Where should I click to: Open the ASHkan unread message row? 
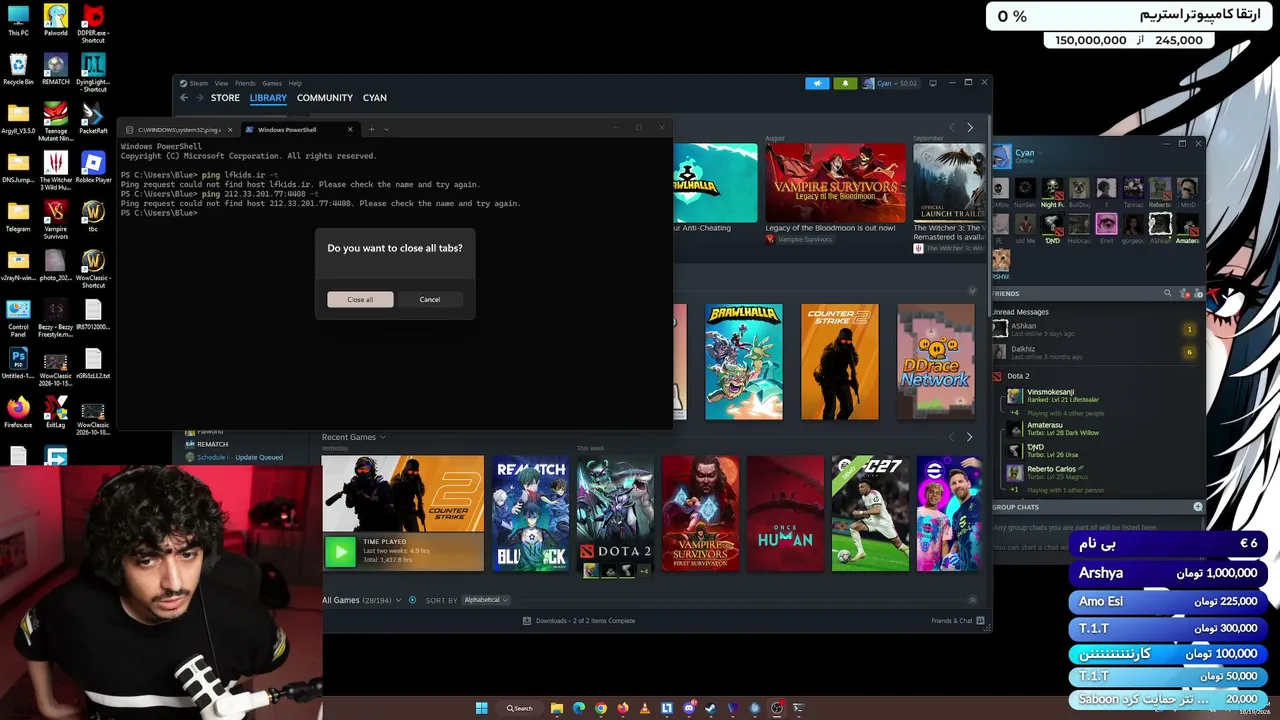[x=1098, y=329]
